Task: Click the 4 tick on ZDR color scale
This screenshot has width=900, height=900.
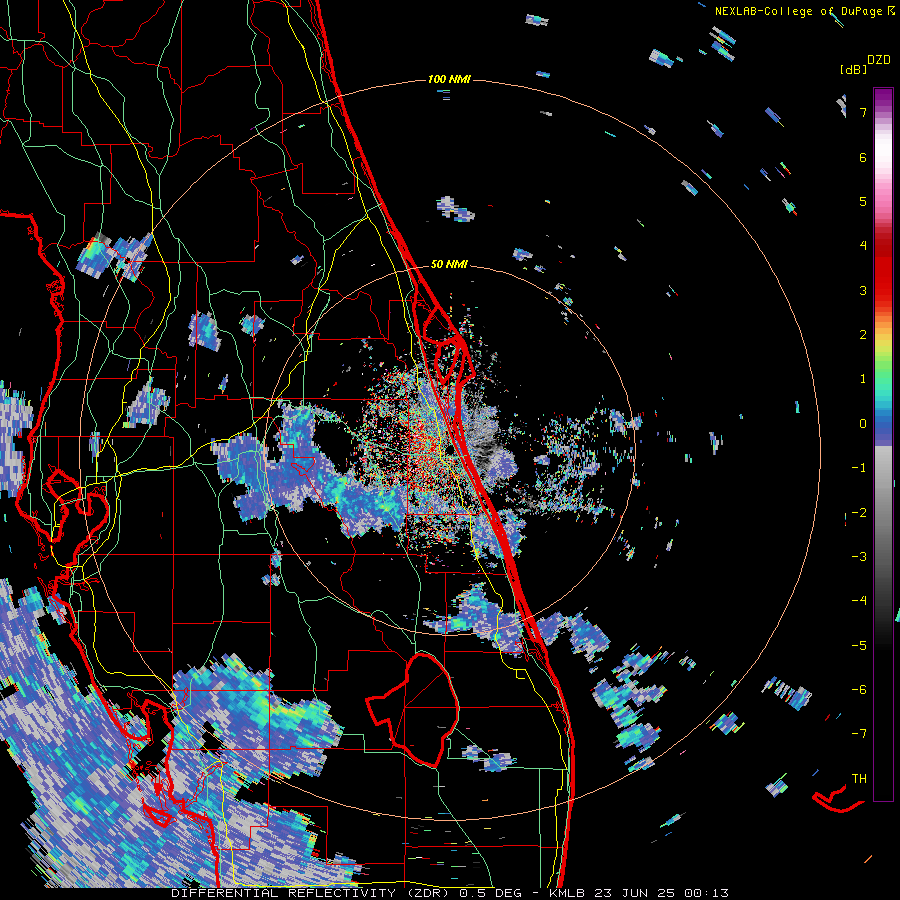Action: [x=863, y=246]
